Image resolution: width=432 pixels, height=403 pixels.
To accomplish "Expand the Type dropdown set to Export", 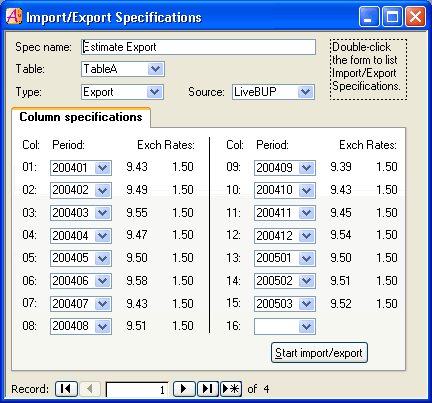I will pos(155,92).
